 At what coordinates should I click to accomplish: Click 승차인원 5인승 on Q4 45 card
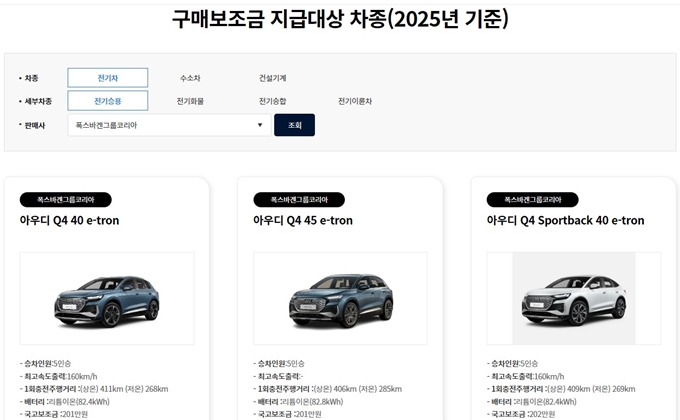[x=279, y=364]
